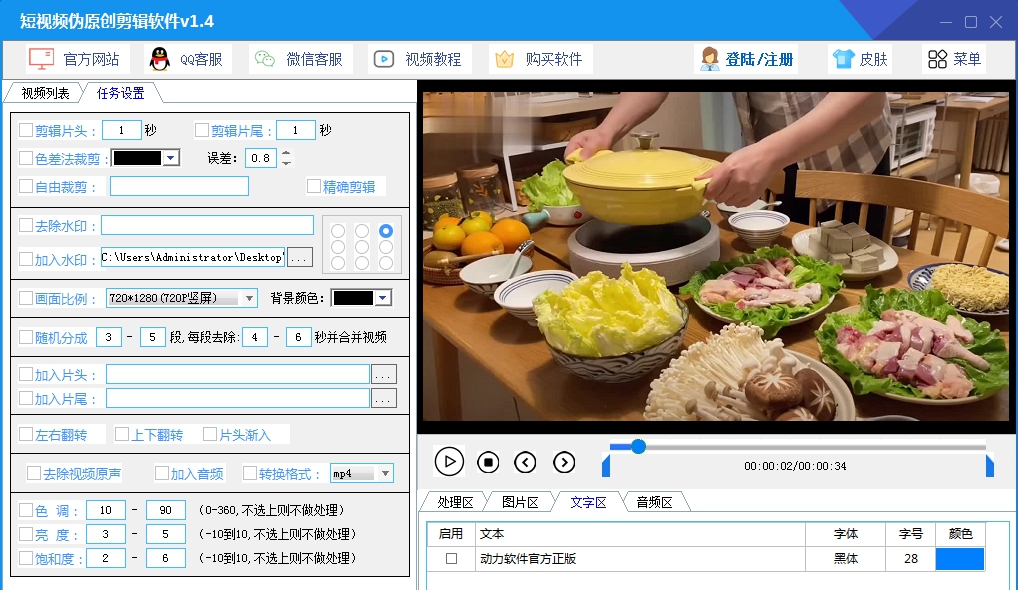Click the Play button under the video

tap(449, 461)
